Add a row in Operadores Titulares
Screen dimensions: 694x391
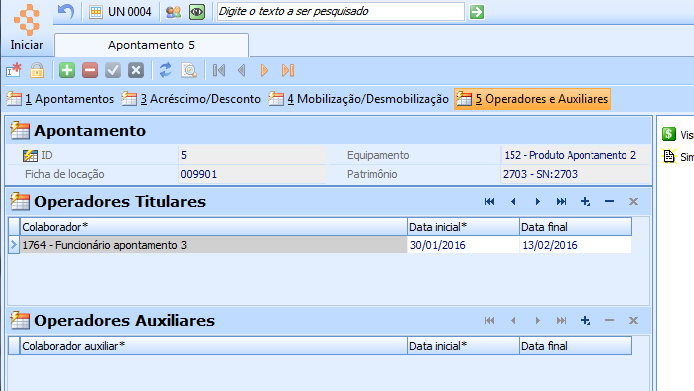[585, 201]
